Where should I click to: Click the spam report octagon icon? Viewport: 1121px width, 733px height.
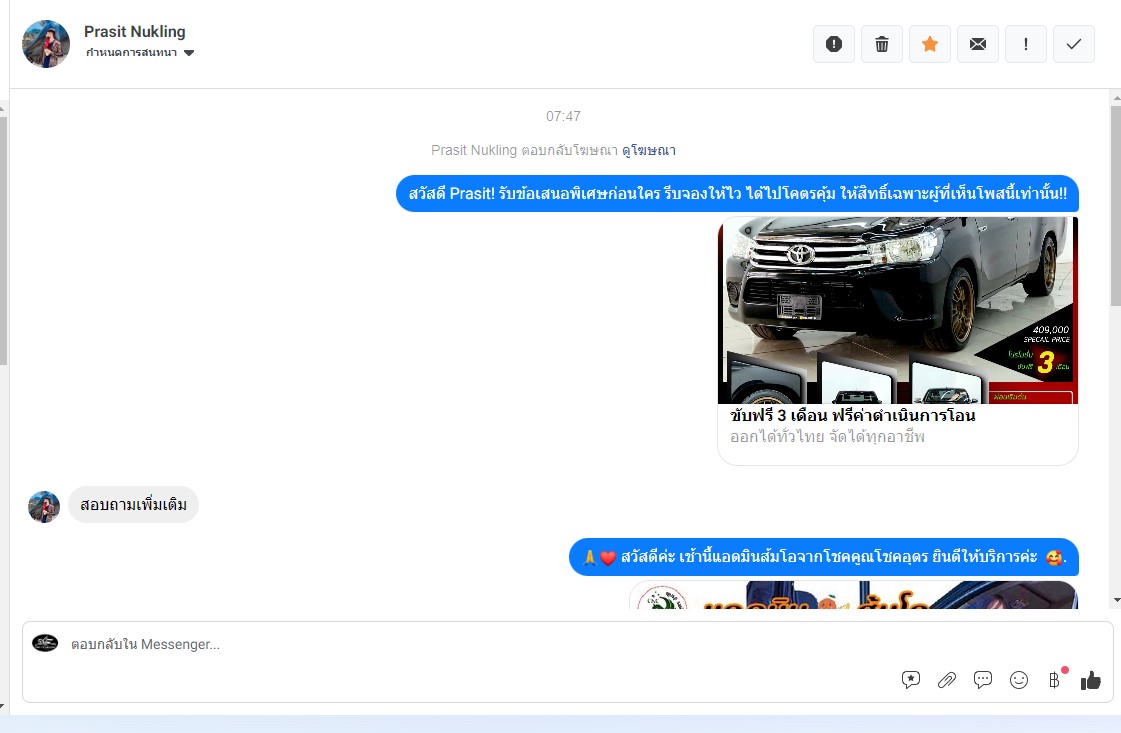pos(834,44)
